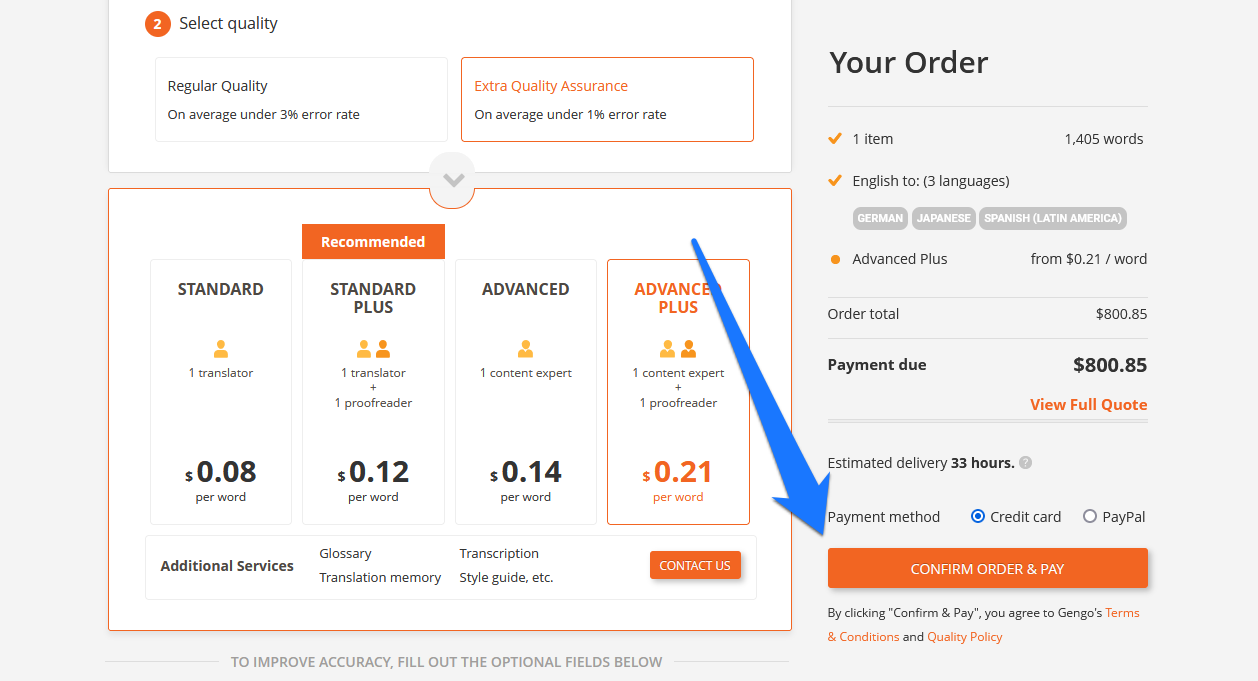Click the Your Order heading
Viewport: 1258px width, 681px height.
(x=908, y=62)
